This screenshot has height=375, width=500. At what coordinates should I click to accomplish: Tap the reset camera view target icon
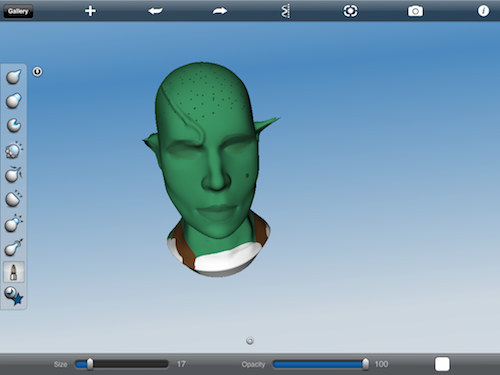350,11
